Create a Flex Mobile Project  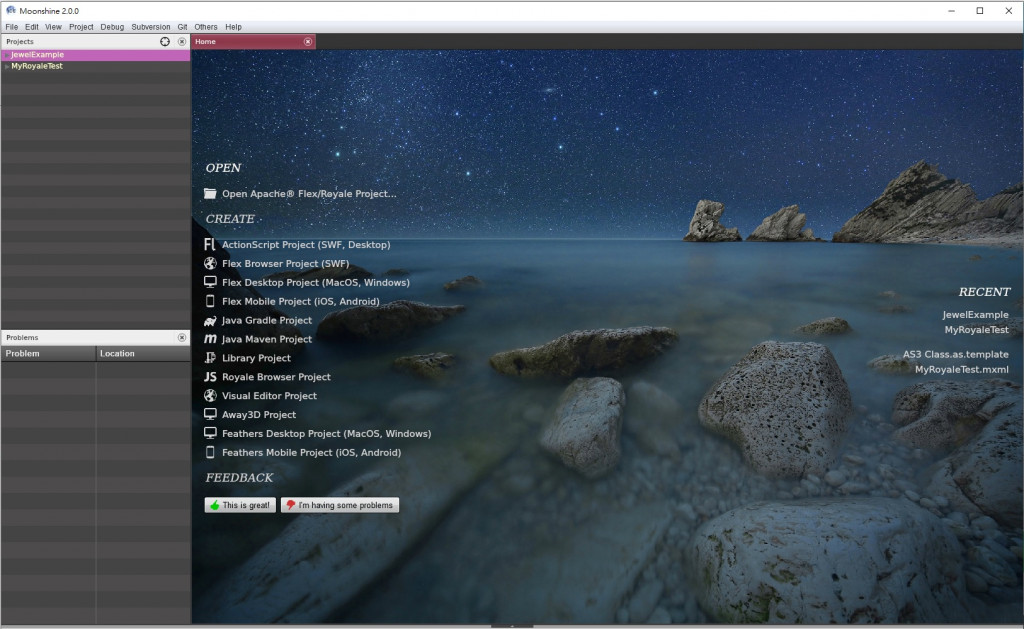tap(300, 301)
